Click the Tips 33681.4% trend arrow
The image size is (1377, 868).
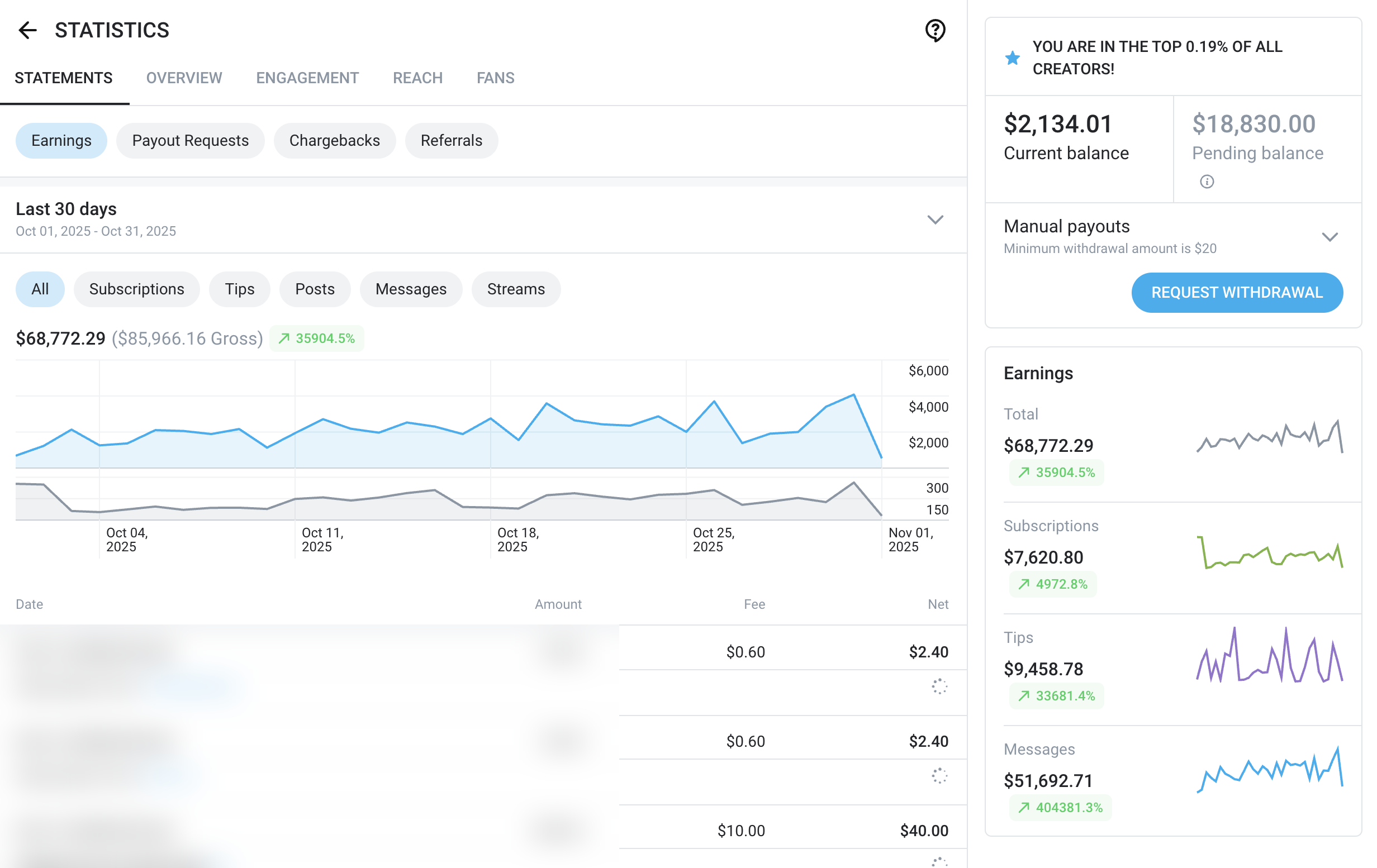(x=1023, y=696)
